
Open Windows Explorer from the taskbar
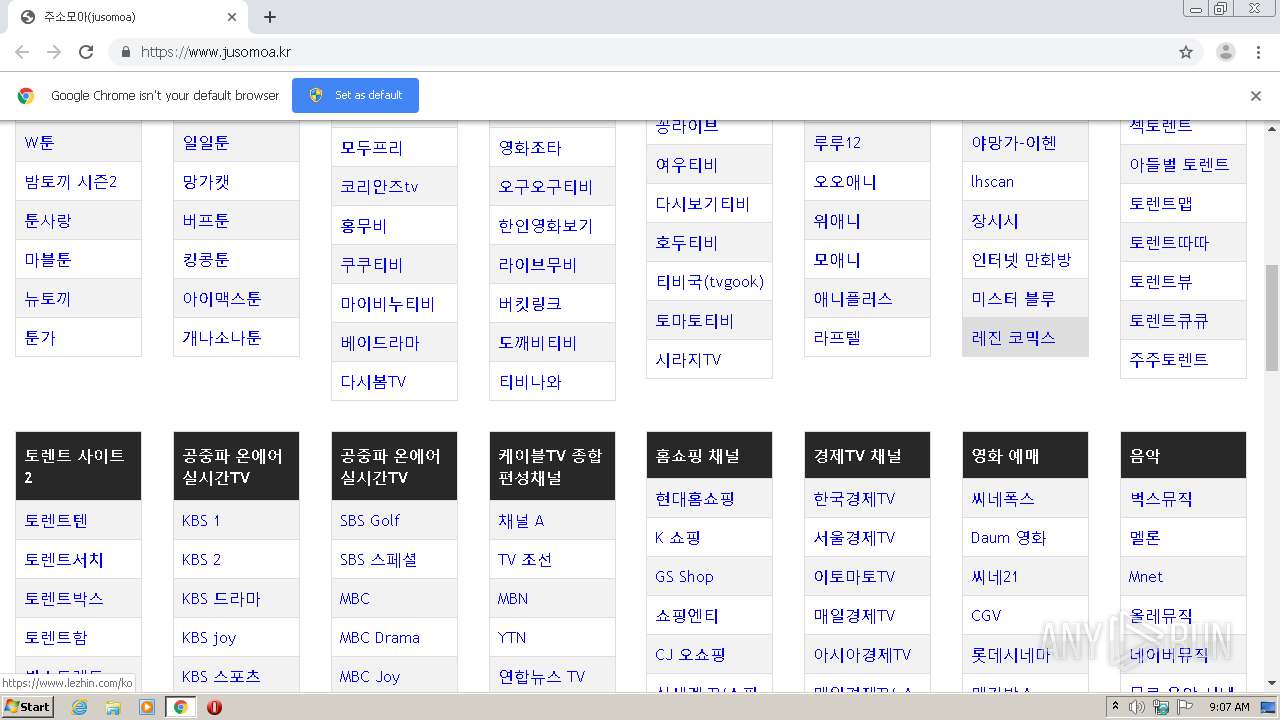pyautogui.click(x=113, y=707)
